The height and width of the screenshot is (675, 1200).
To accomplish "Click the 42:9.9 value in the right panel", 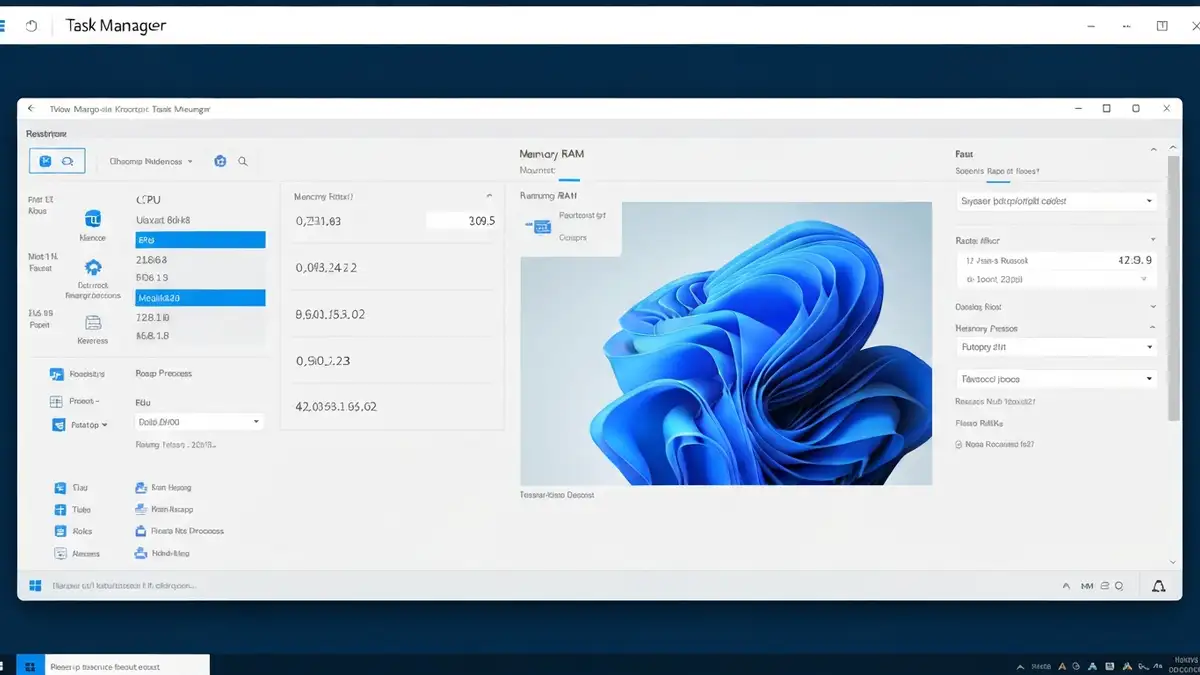I will pyautogui.click(x=1135, y=259).
